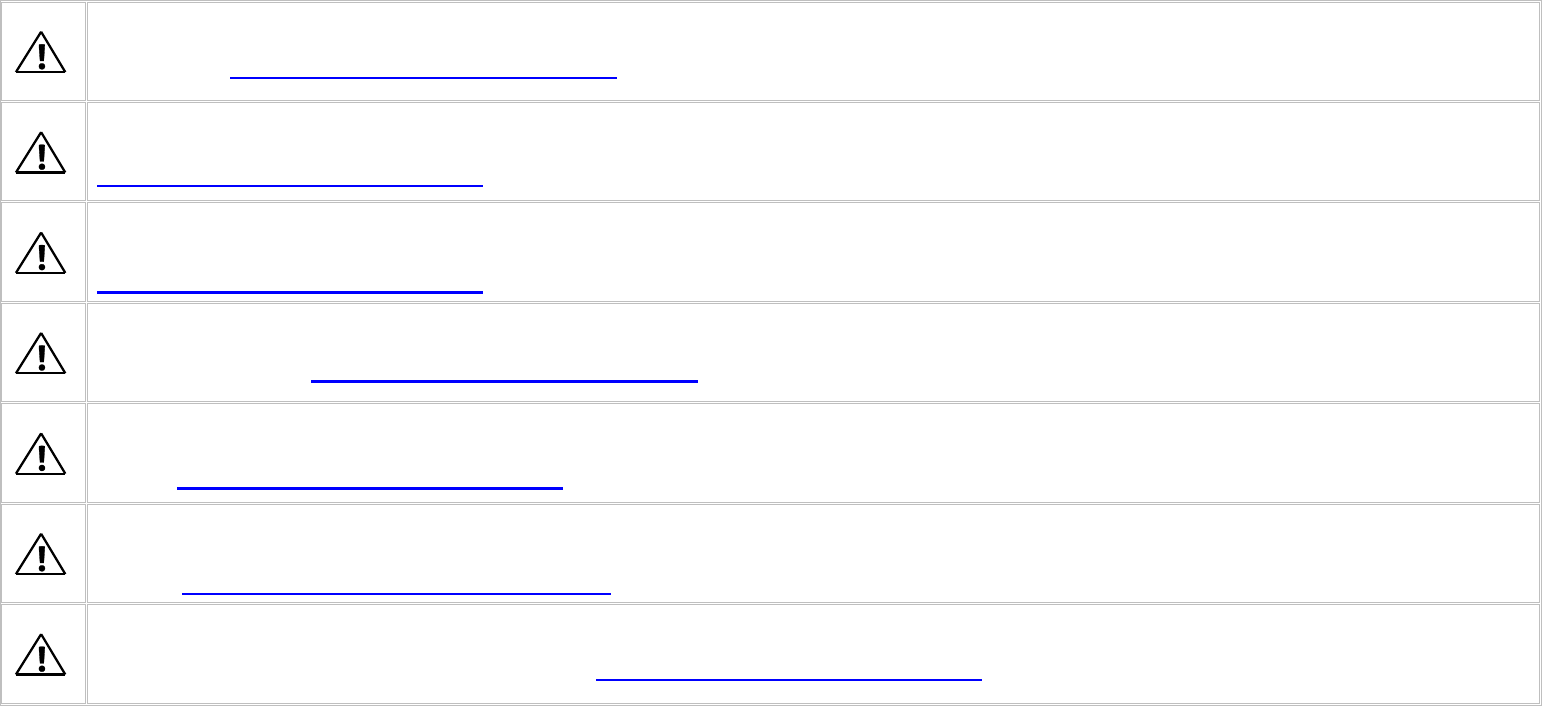The height and width of the screenshot is (706, 1542).
Task: Select the second row's empty content cell
Action: pos(812,152)
